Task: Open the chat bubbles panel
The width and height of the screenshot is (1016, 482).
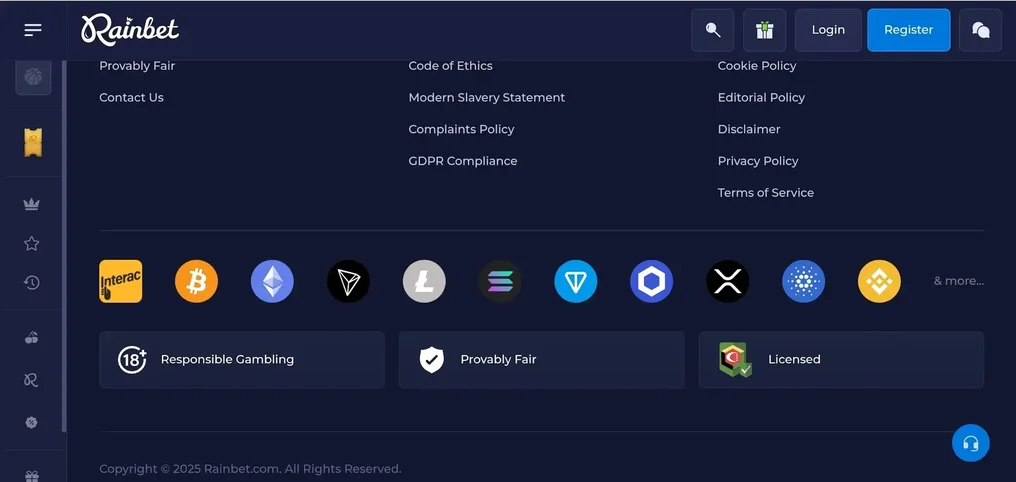Action: click(980, 30)
